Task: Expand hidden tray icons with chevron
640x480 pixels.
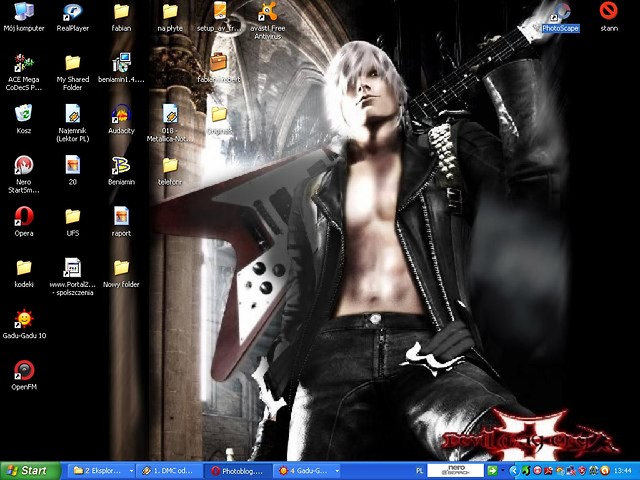Action: point(514,471)
